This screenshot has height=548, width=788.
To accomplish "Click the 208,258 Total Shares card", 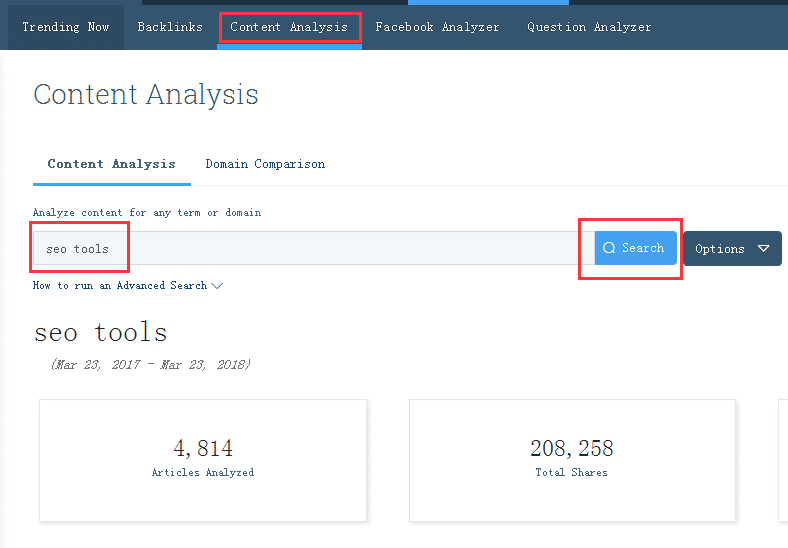I will coord(572,460).
